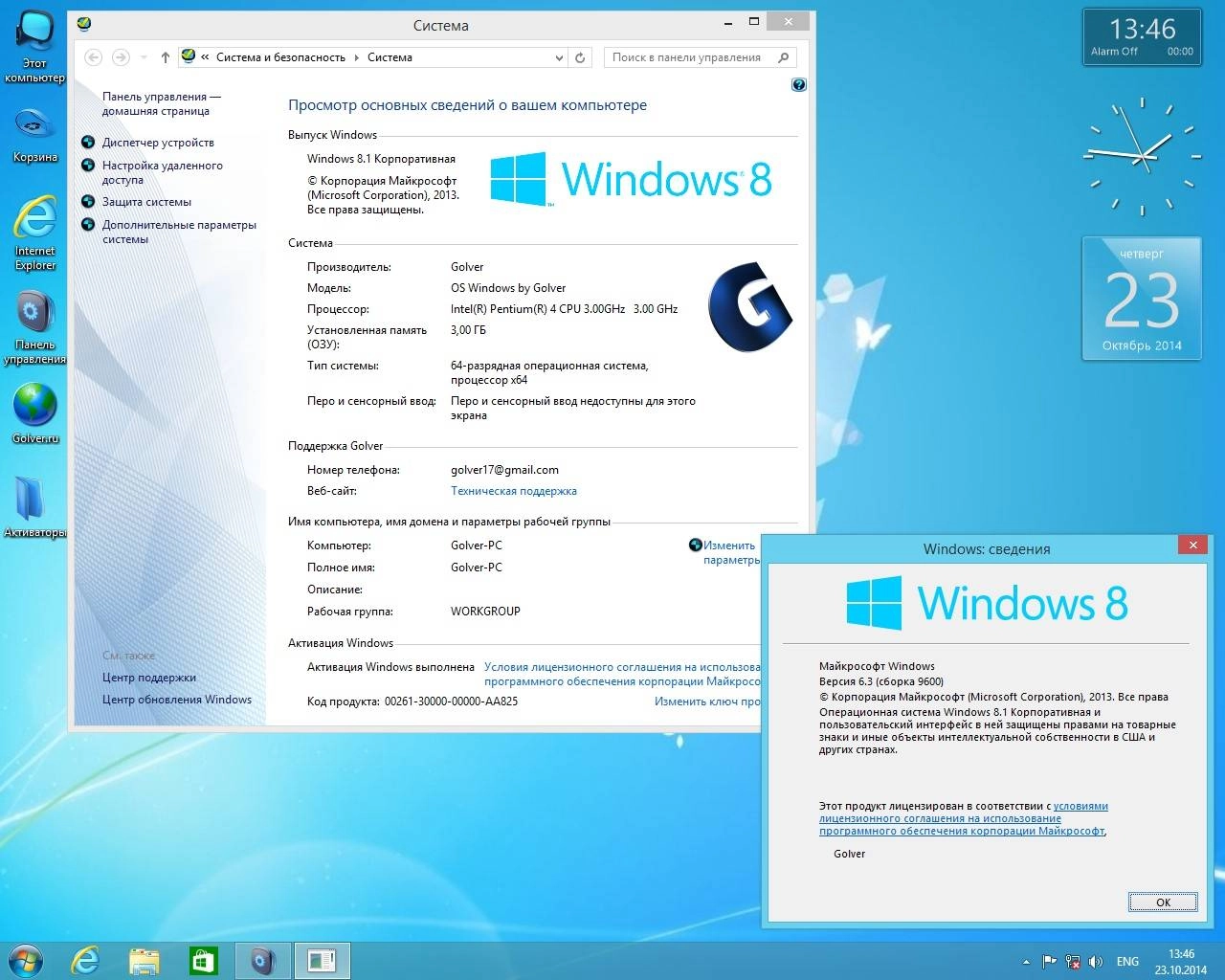The width and height of the screenshot is (1225, 980).
Task: Close the Windows: сведения dialog
Action: [x=1192, y=545]
